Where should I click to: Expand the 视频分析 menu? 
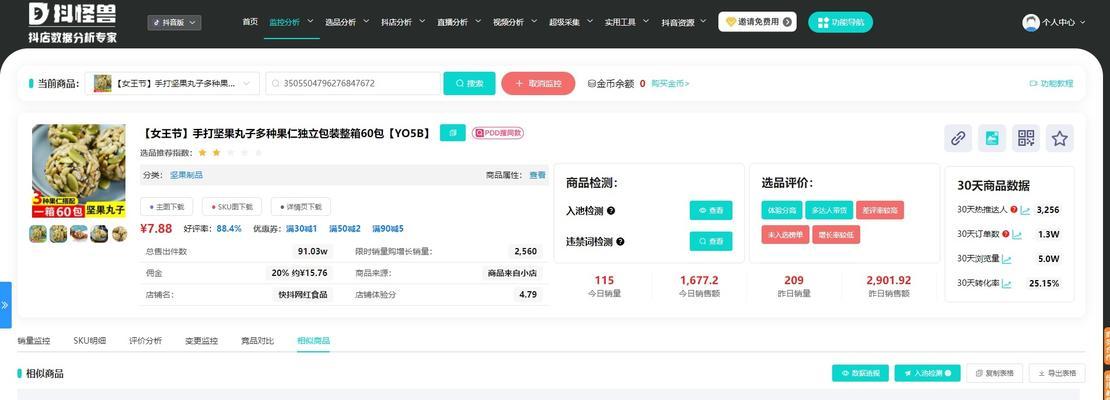(515, 22)
